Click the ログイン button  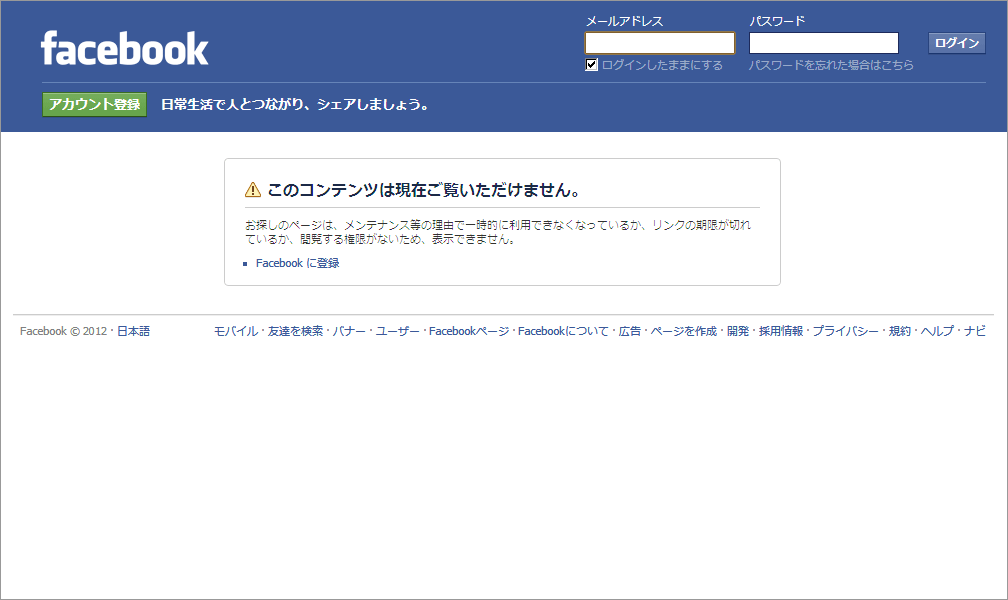[957, 43]
